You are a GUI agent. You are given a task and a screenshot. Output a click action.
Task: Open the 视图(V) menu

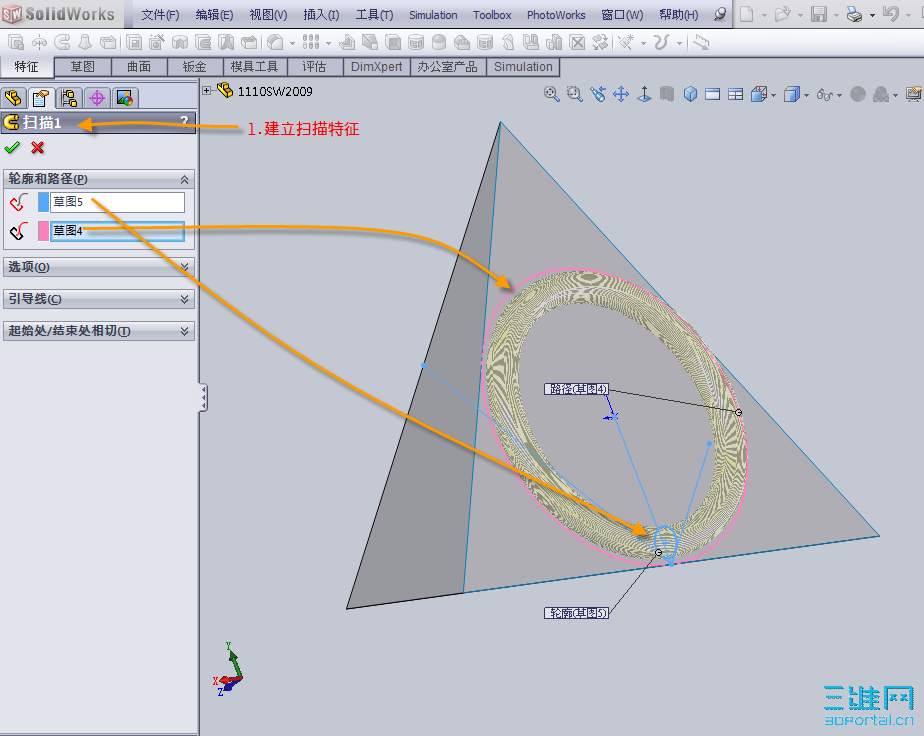pos(269,15)
